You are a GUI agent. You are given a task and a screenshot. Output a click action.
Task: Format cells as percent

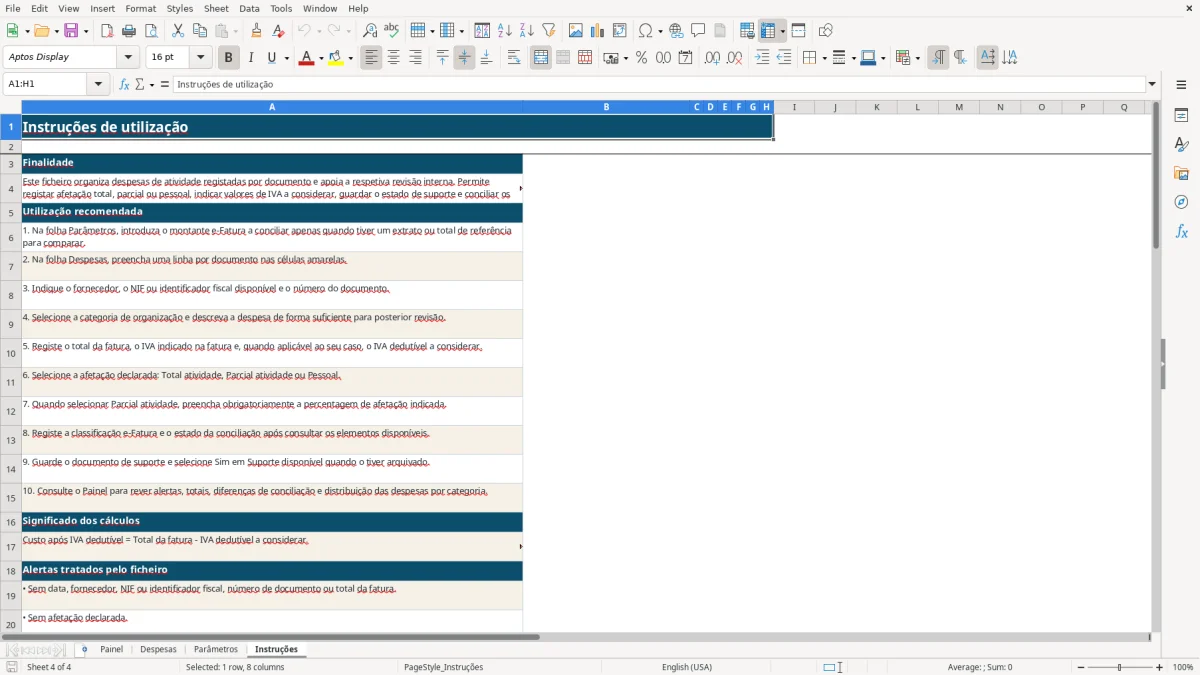[x=641, y=58]
